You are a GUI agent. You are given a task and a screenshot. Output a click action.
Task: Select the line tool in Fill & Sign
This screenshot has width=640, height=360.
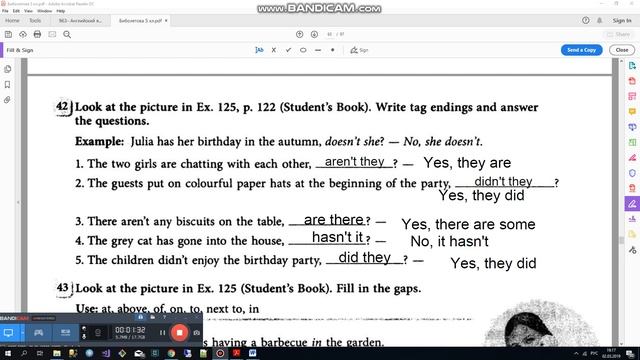coord(318,50)
